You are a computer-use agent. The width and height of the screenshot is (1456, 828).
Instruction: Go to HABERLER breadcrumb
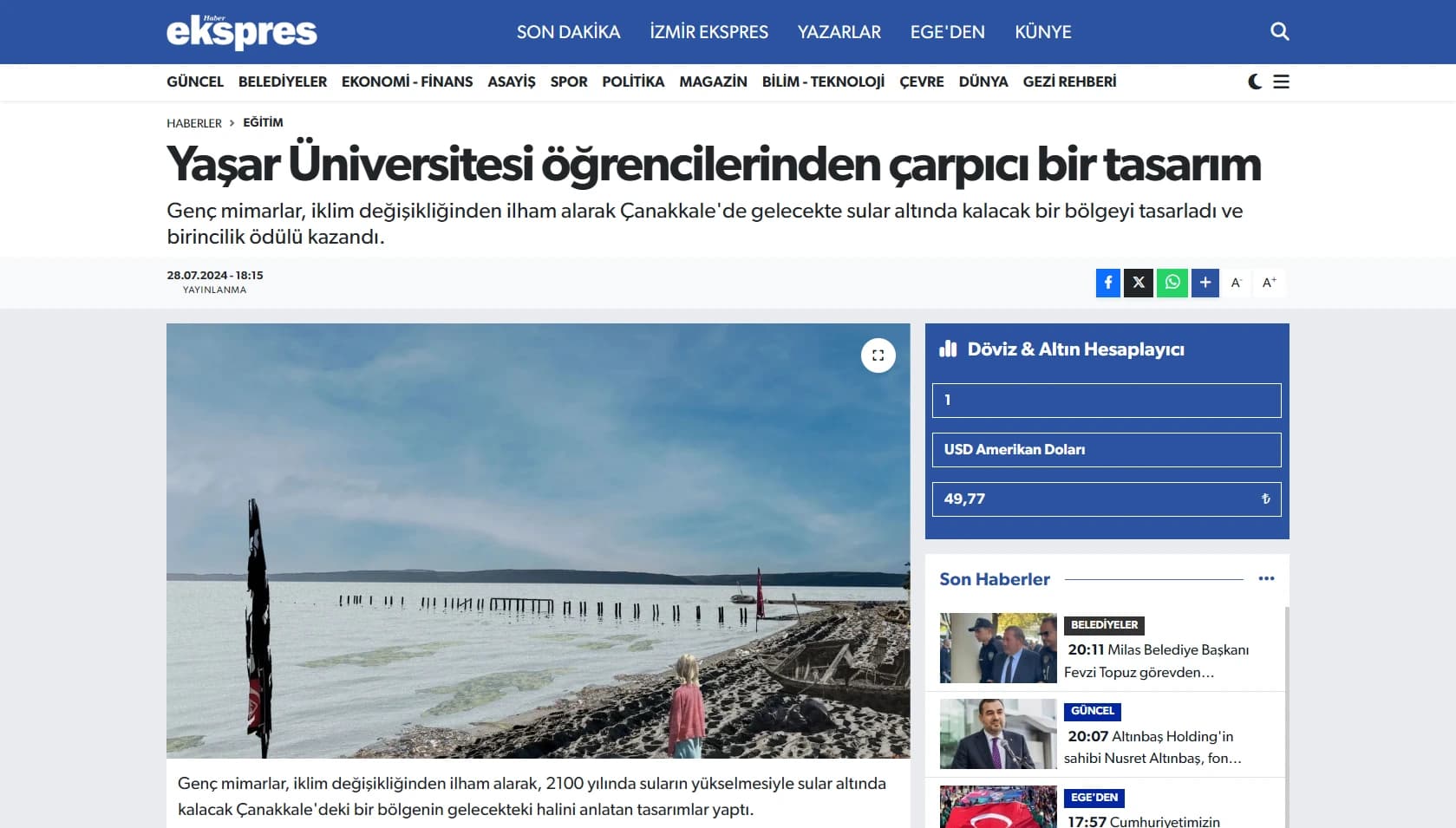[194, 123]
